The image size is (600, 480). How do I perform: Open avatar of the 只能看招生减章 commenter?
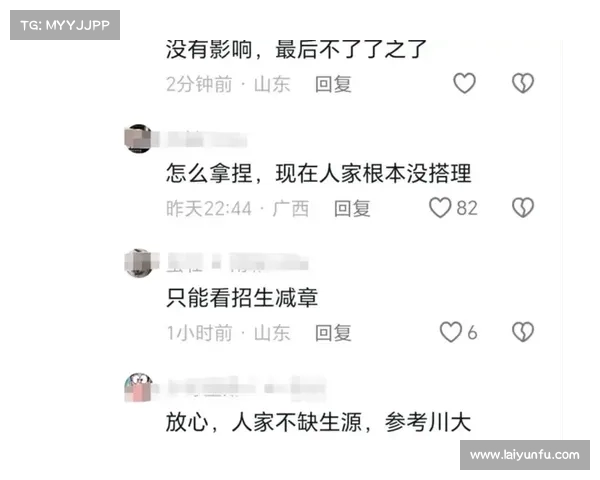[139, 263]
